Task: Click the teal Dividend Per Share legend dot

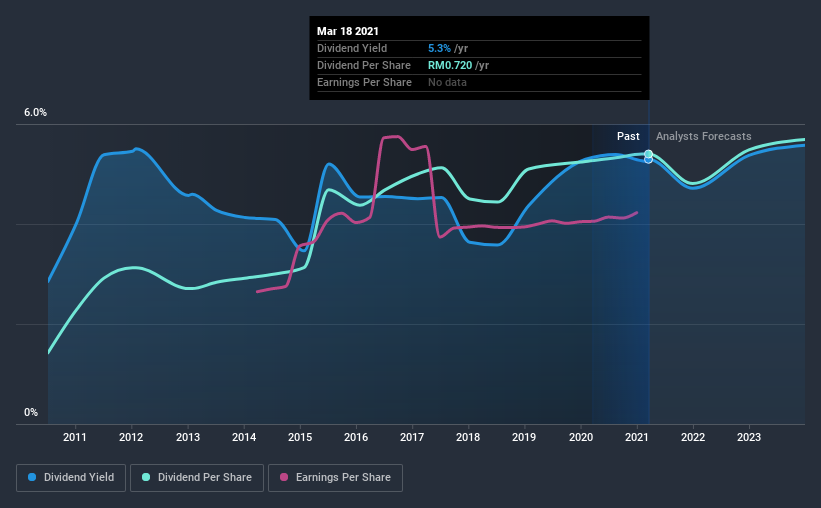Action: tap(146, 477)
